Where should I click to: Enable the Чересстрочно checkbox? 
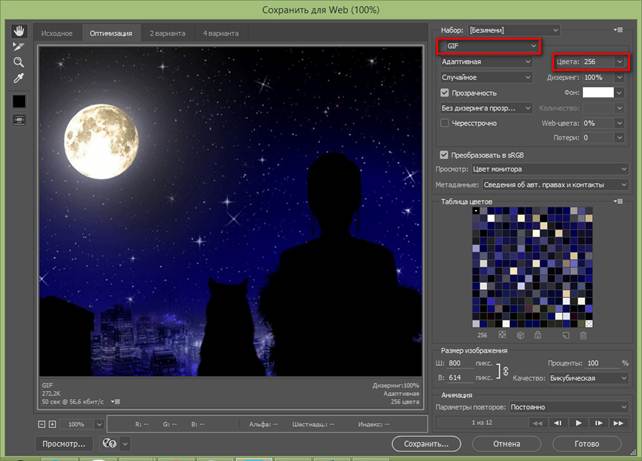click(x=445, y=122)
